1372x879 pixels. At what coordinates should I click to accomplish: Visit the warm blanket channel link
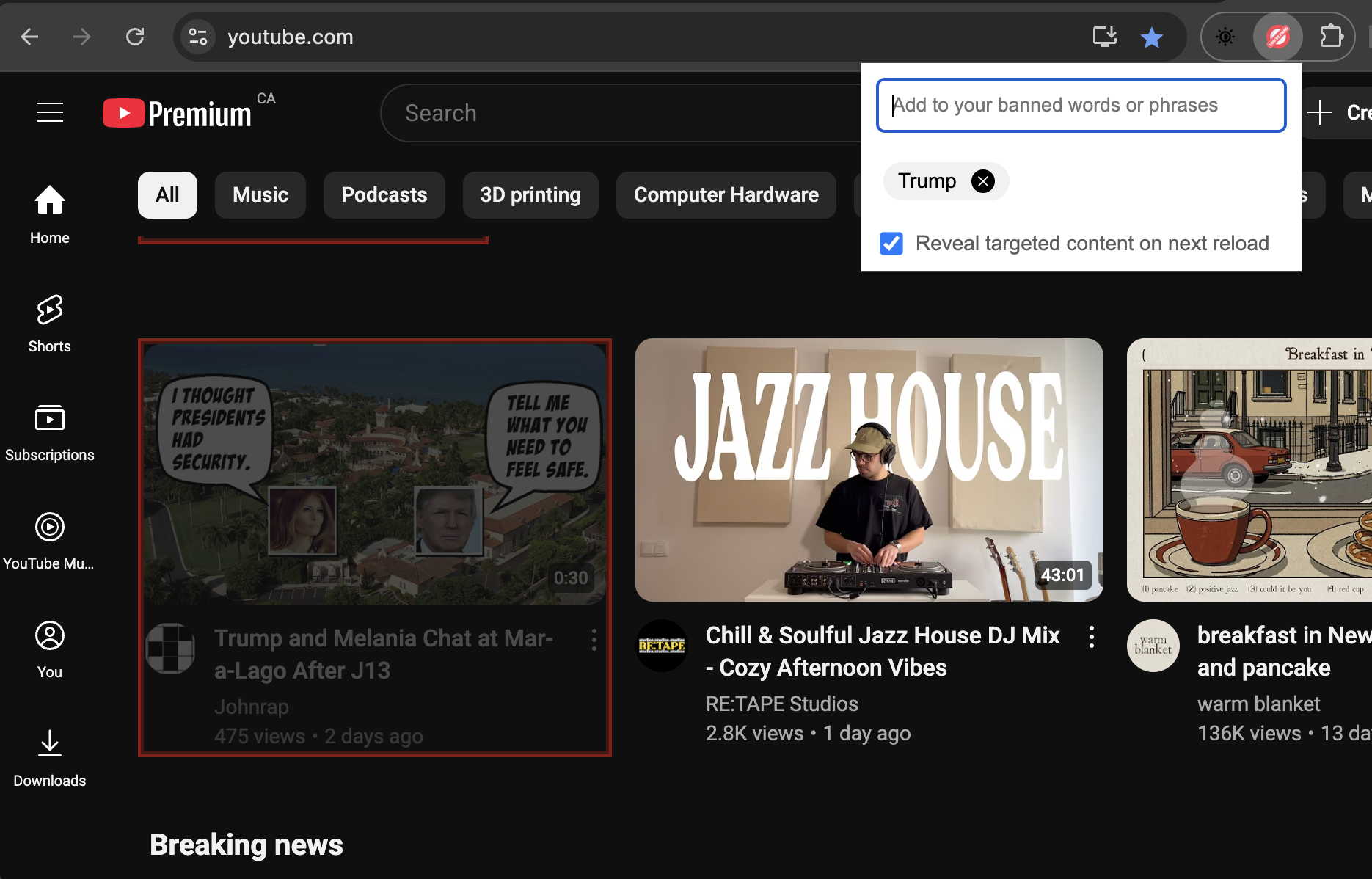pos(1259,704)
